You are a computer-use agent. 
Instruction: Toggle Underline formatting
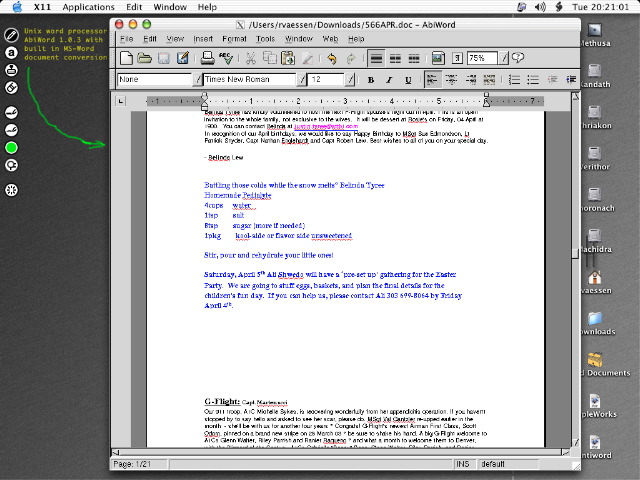pos(406,79)
